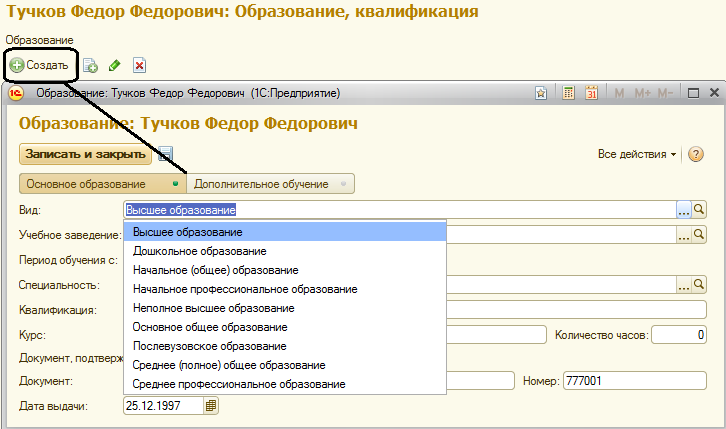
Task: Click the M memory button in the title bar
Action: coord(619,93)
